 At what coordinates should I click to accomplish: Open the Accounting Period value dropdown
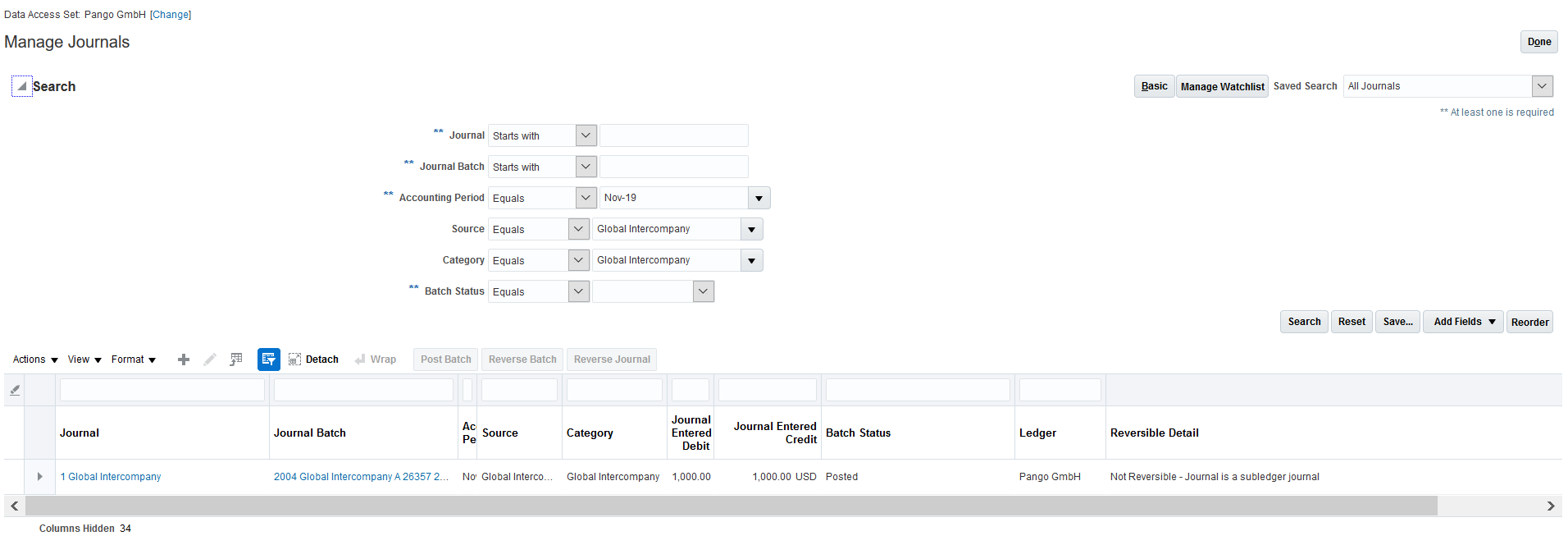coord(759,198)
